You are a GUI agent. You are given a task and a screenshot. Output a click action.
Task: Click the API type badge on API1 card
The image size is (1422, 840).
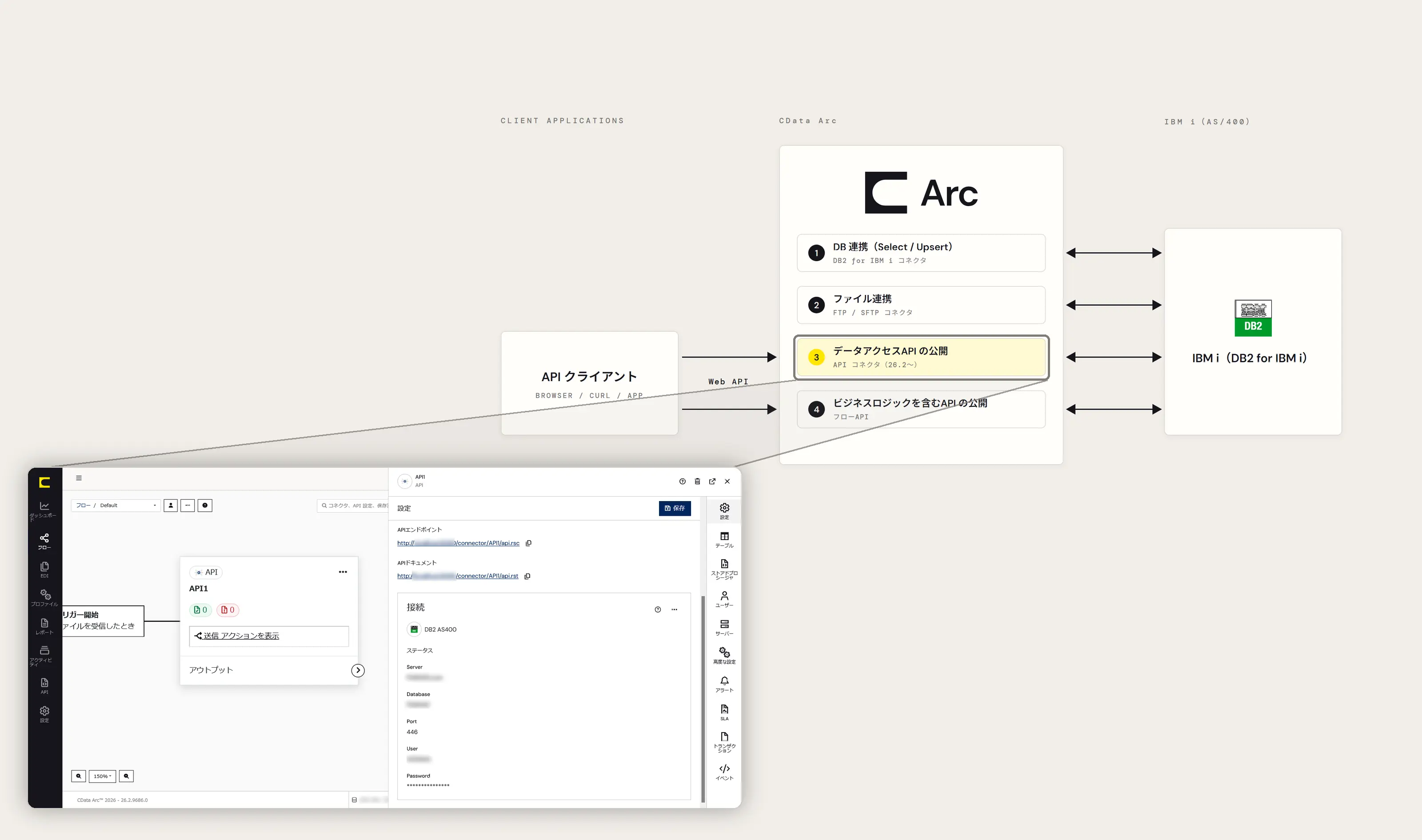[x=206, y=572]
